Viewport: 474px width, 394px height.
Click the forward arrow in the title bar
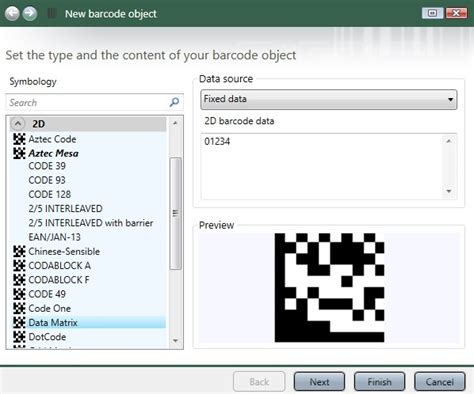(x=30, y=14)
